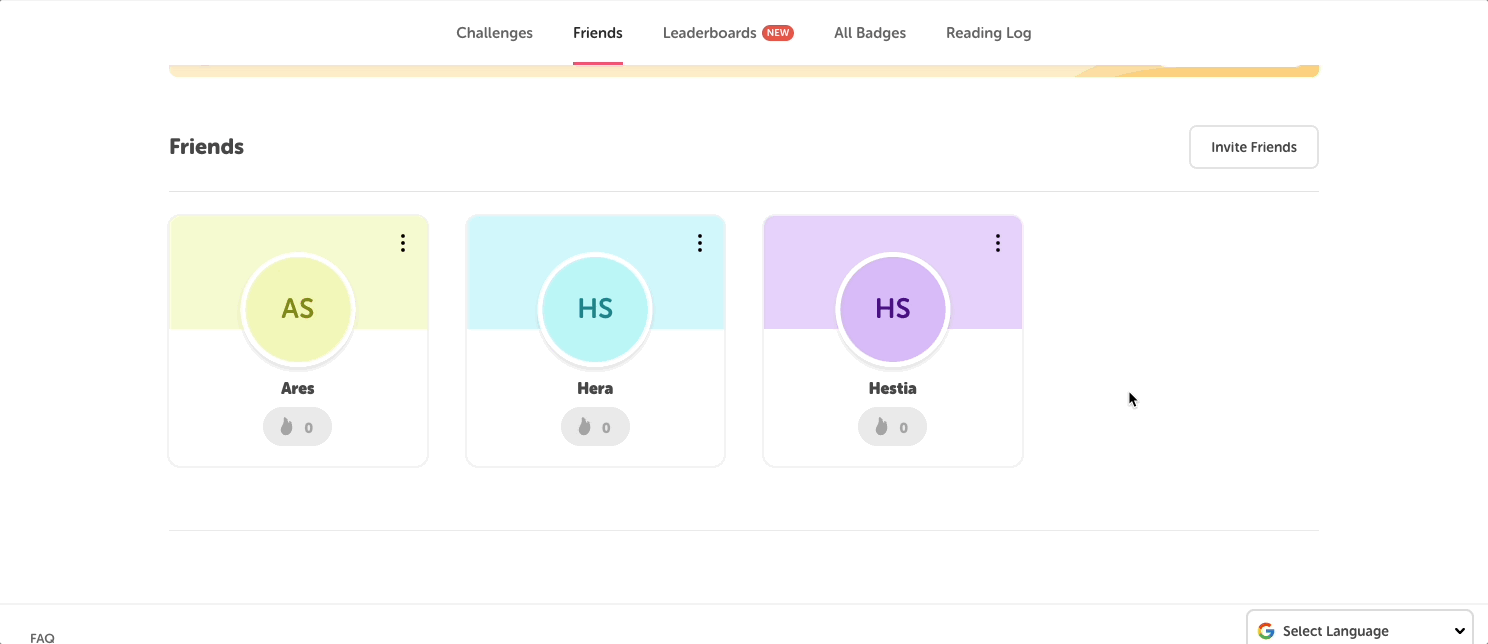
Task: Click the Invite Friends button
Action: (1253, 146)
